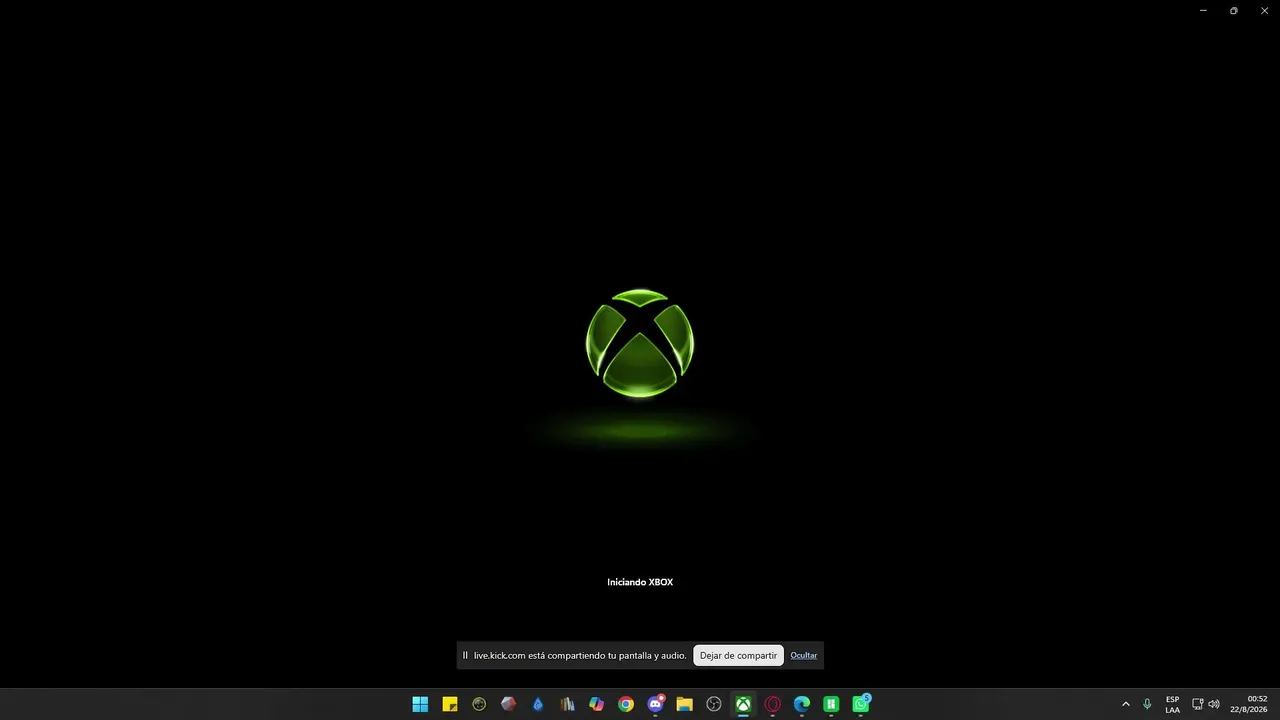The width and height of the screenshot is (1280, 720).
Task: Open Google Chrome from the taskbar
Action: click(626, 704)
